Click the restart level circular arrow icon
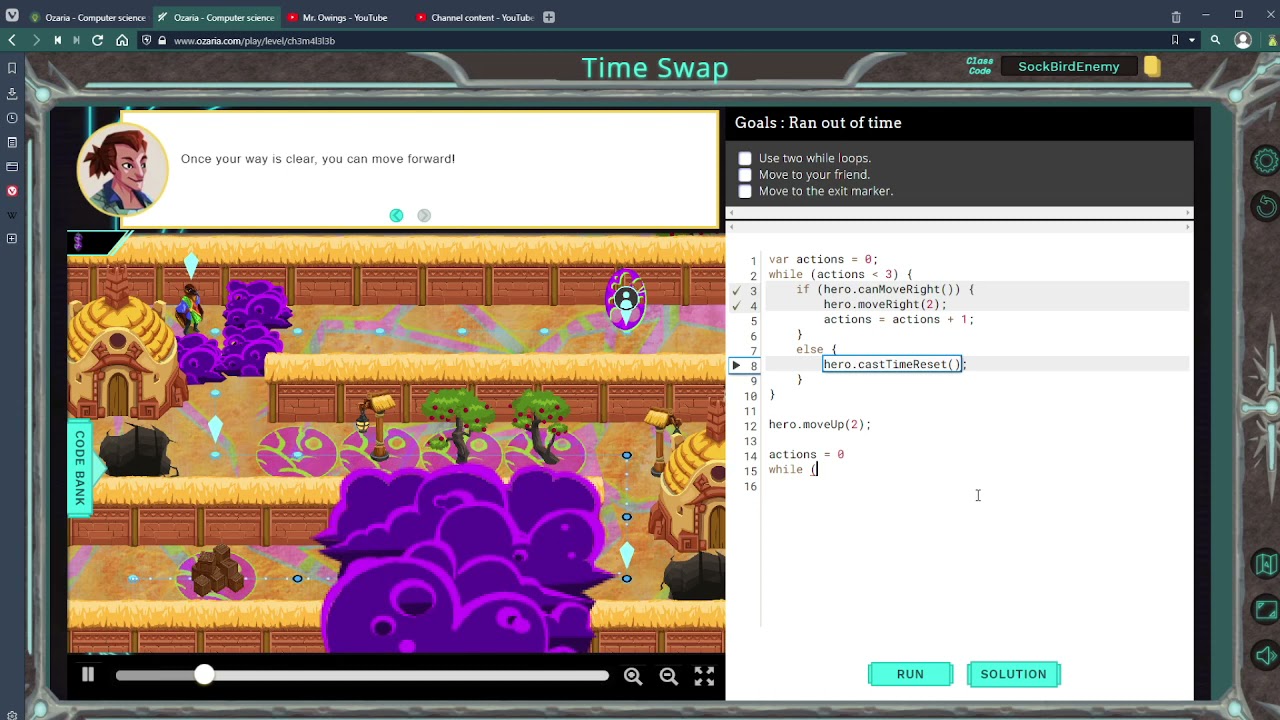This screenshot has width=1280, height=720. (1266, 206)
